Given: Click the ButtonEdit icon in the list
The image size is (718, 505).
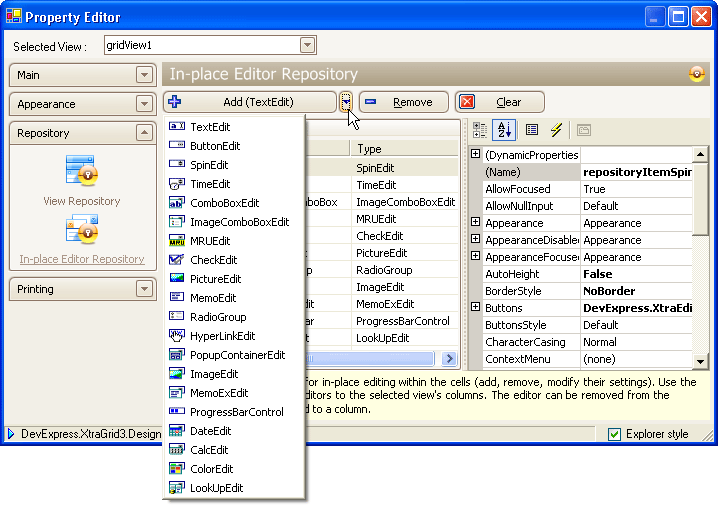Looking at the screenshot, I should click(177, 146).
